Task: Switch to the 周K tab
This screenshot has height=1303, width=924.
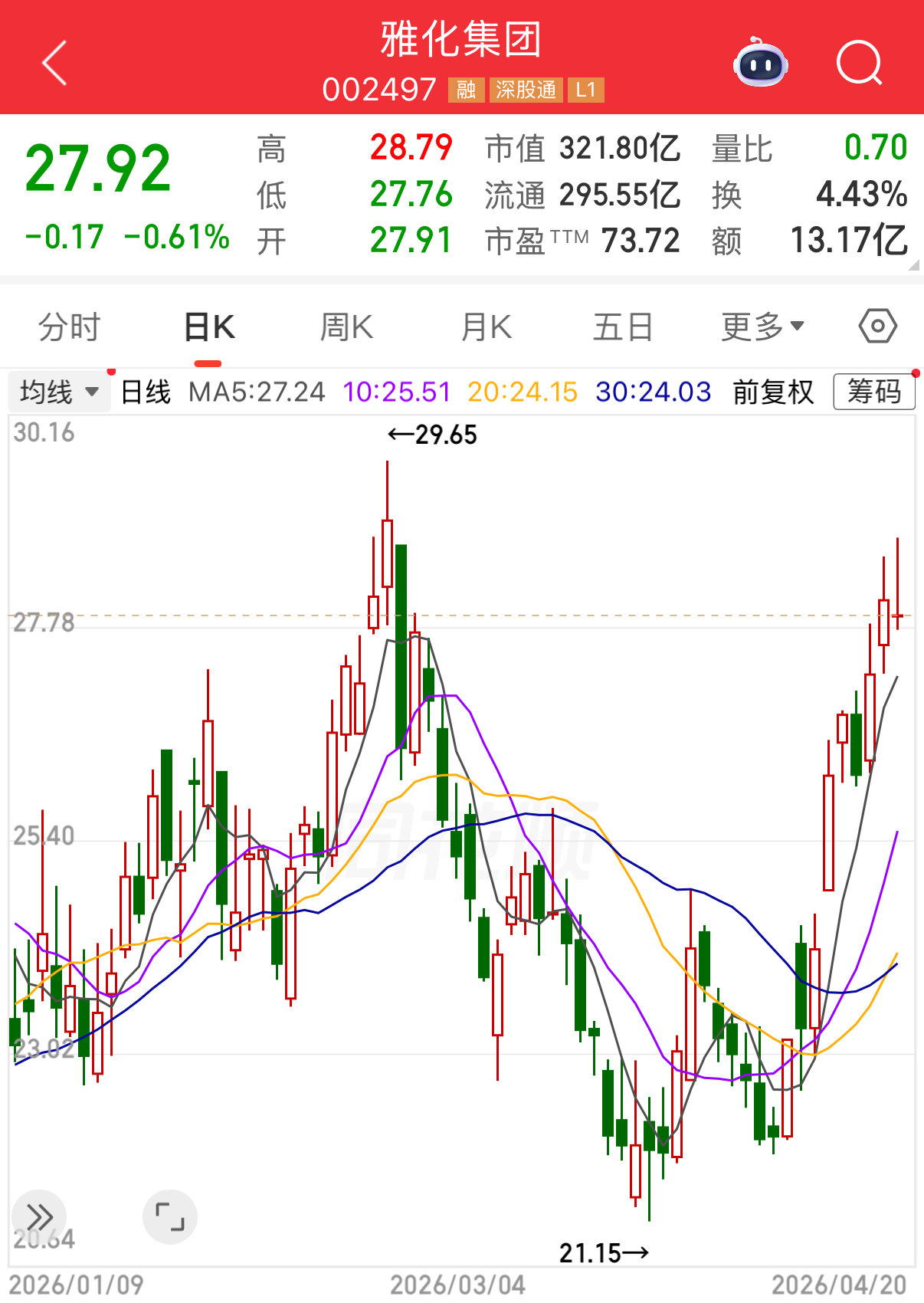Action: tap(346, 327)
